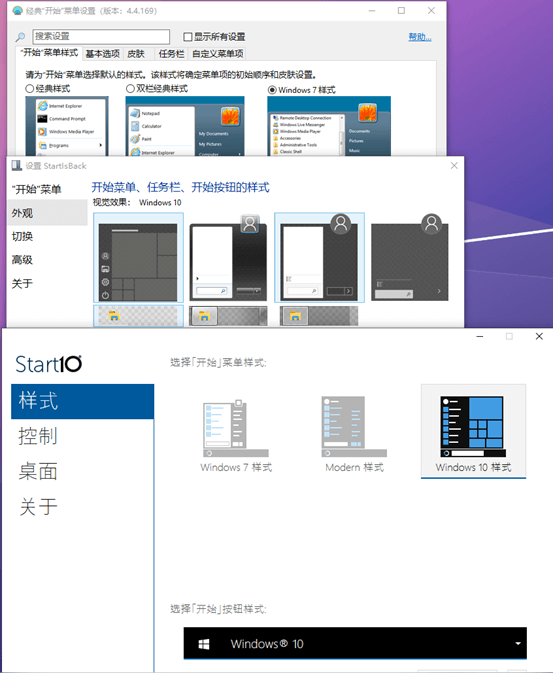Viewport: 553px width, 673px height.
Task: Open the 关于 section in StartIsBack
Action: click(47, 283)
